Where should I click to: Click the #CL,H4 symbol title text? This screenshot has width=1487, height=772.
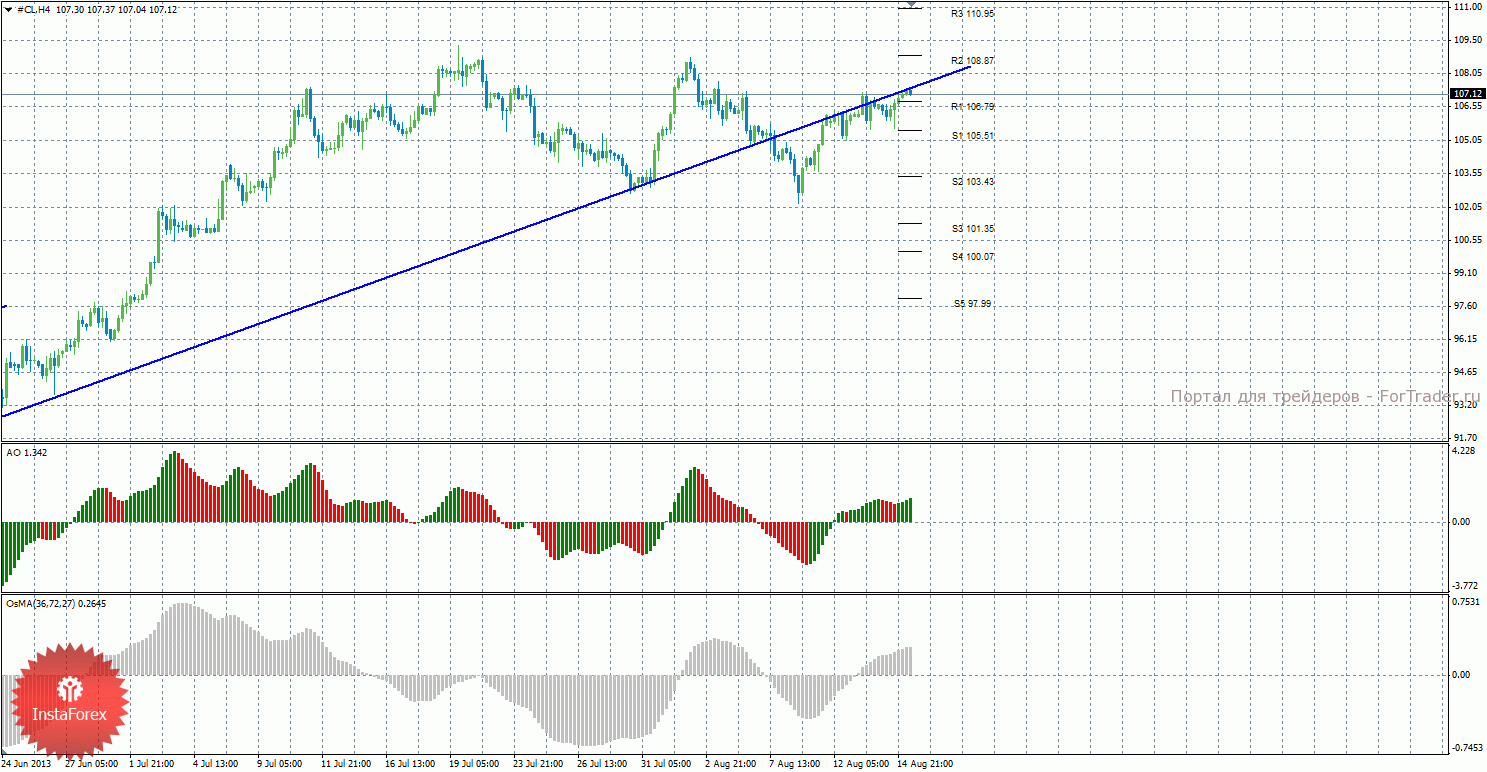[x=34, y=9]
